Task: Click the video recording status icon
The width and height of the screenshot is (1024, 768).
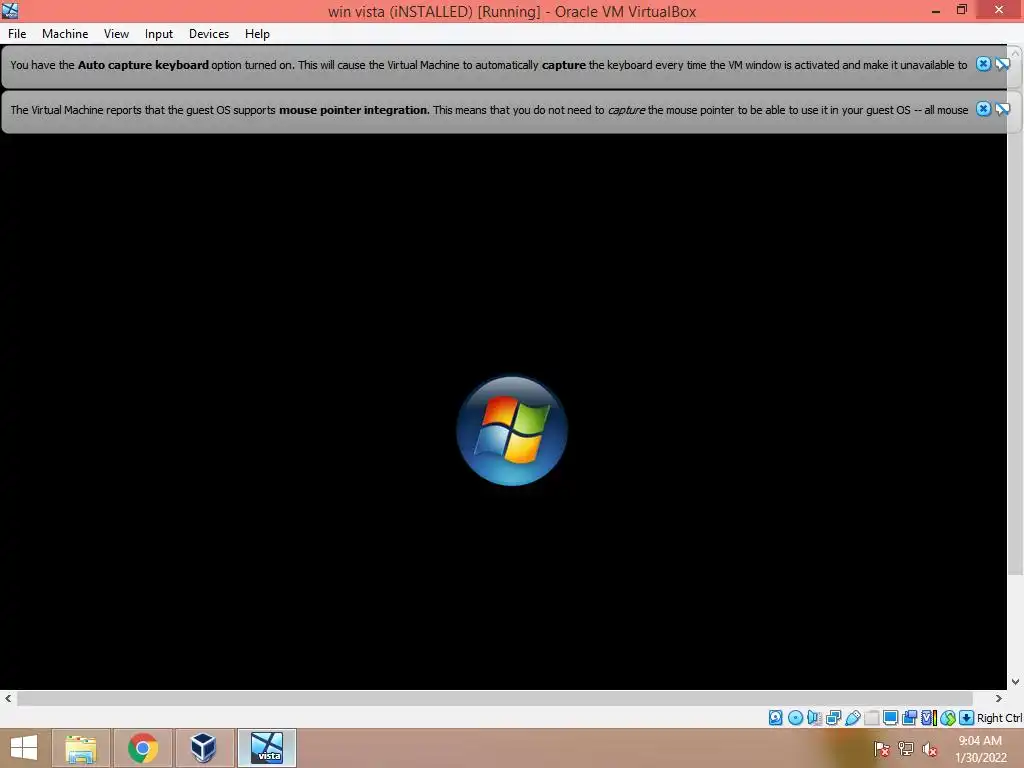Action: click(909, 718)
